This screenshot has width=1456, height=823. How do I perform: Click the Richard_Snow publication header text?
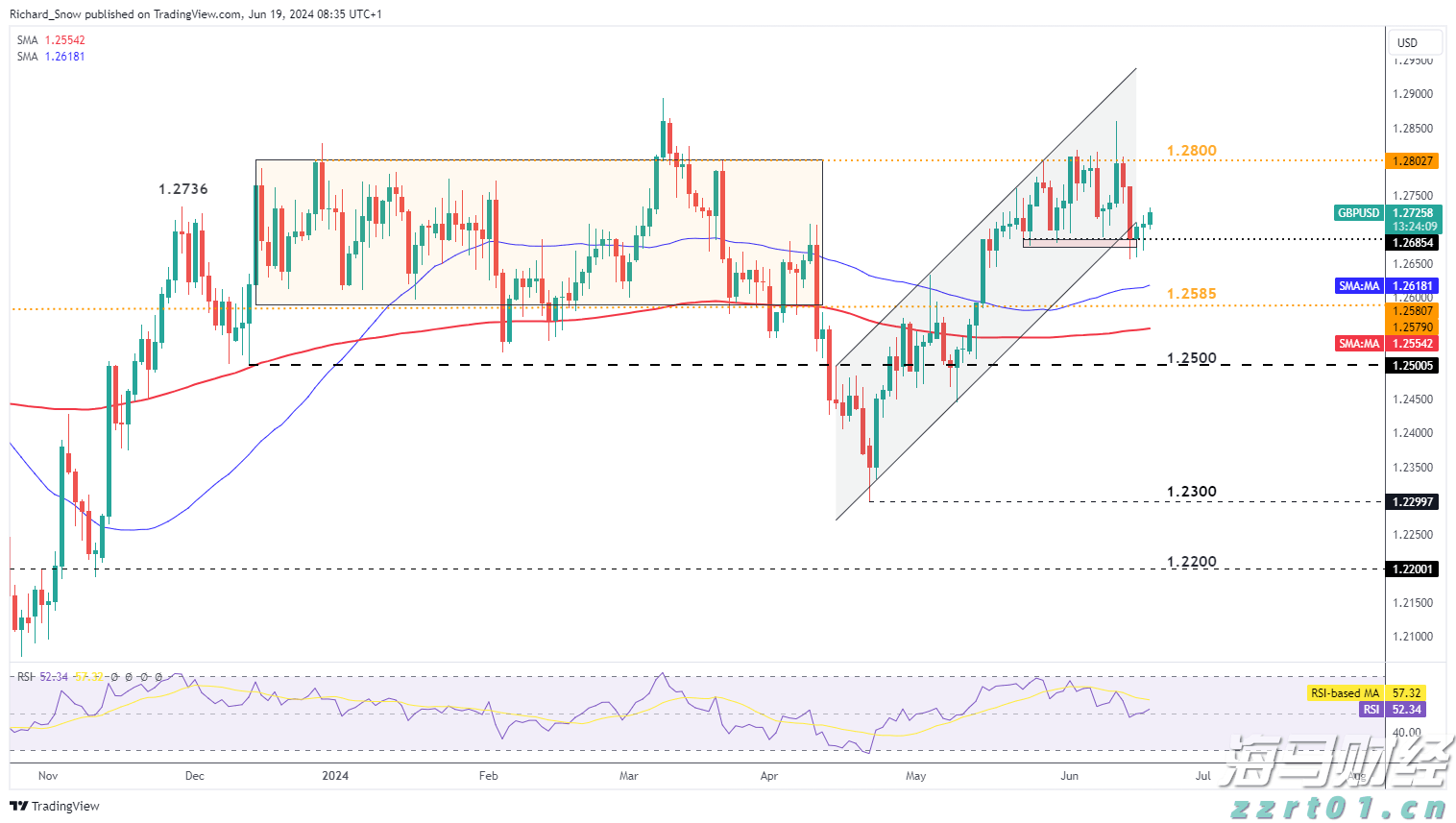tap(192, 14)
